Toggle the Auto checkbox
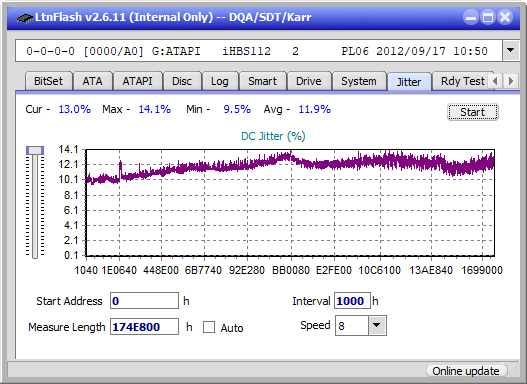This screenshot has height=384, width=527. [x=209, y=327]
